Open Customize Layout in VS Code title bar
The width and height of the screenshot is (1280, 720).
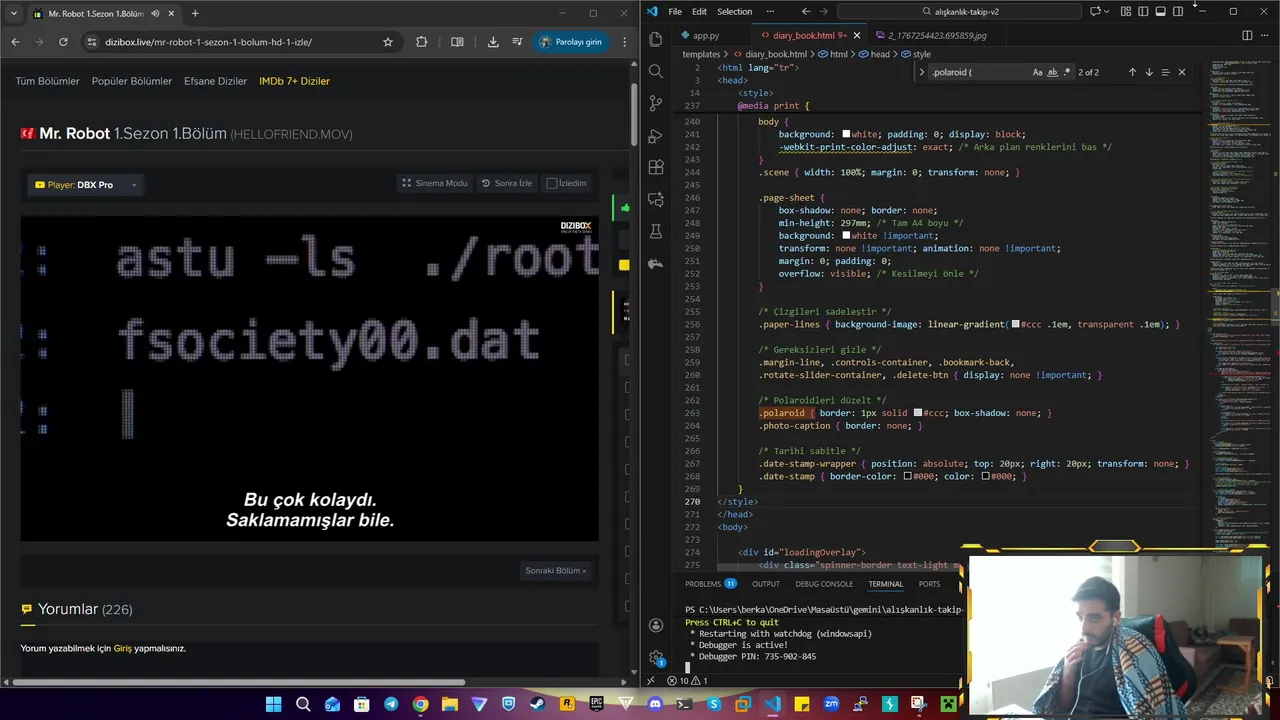pos(1126,12)
